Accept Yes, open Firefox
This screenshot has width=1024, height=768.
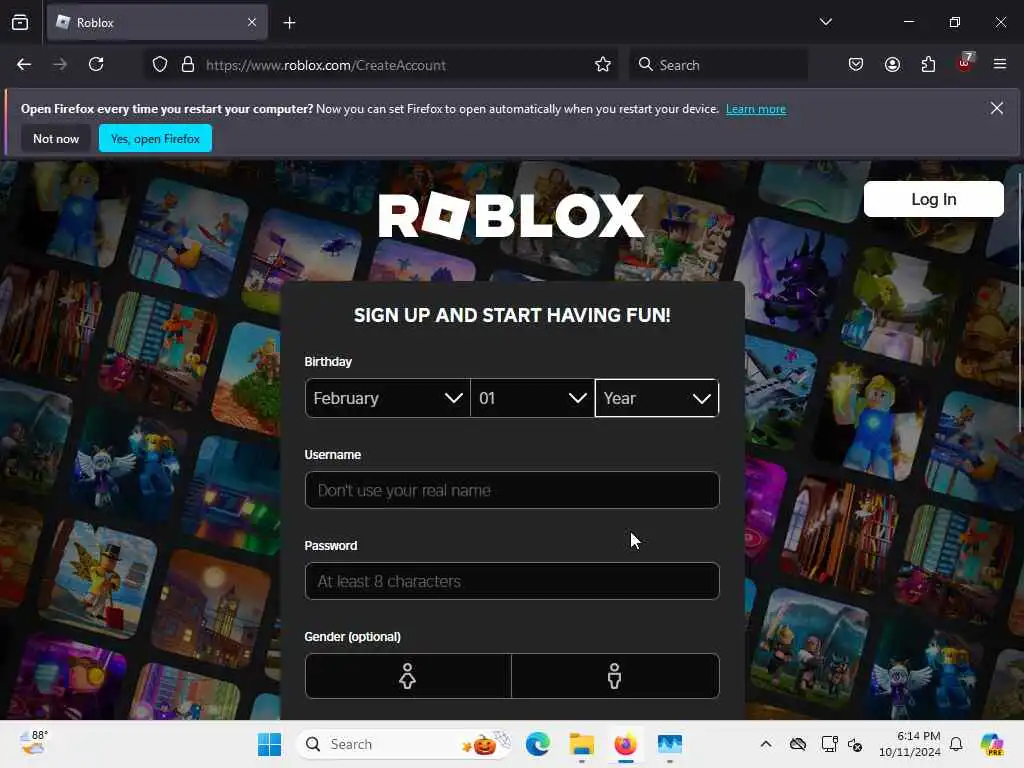pos(155,138)
